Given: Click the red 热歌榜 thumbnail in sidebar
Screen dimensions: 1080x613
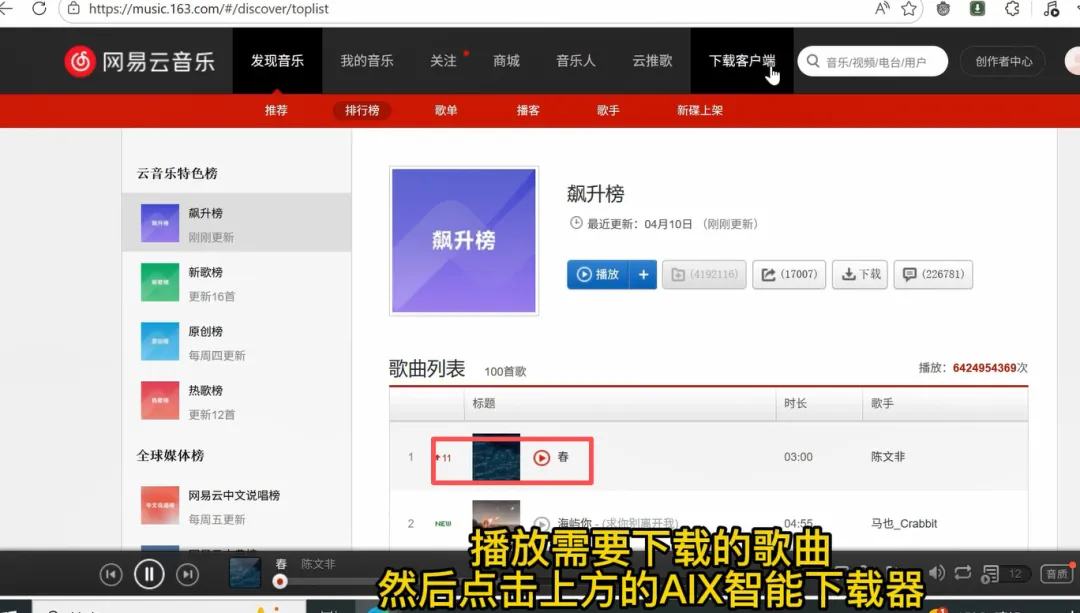Looking at the screenshot, I should 160,401.
